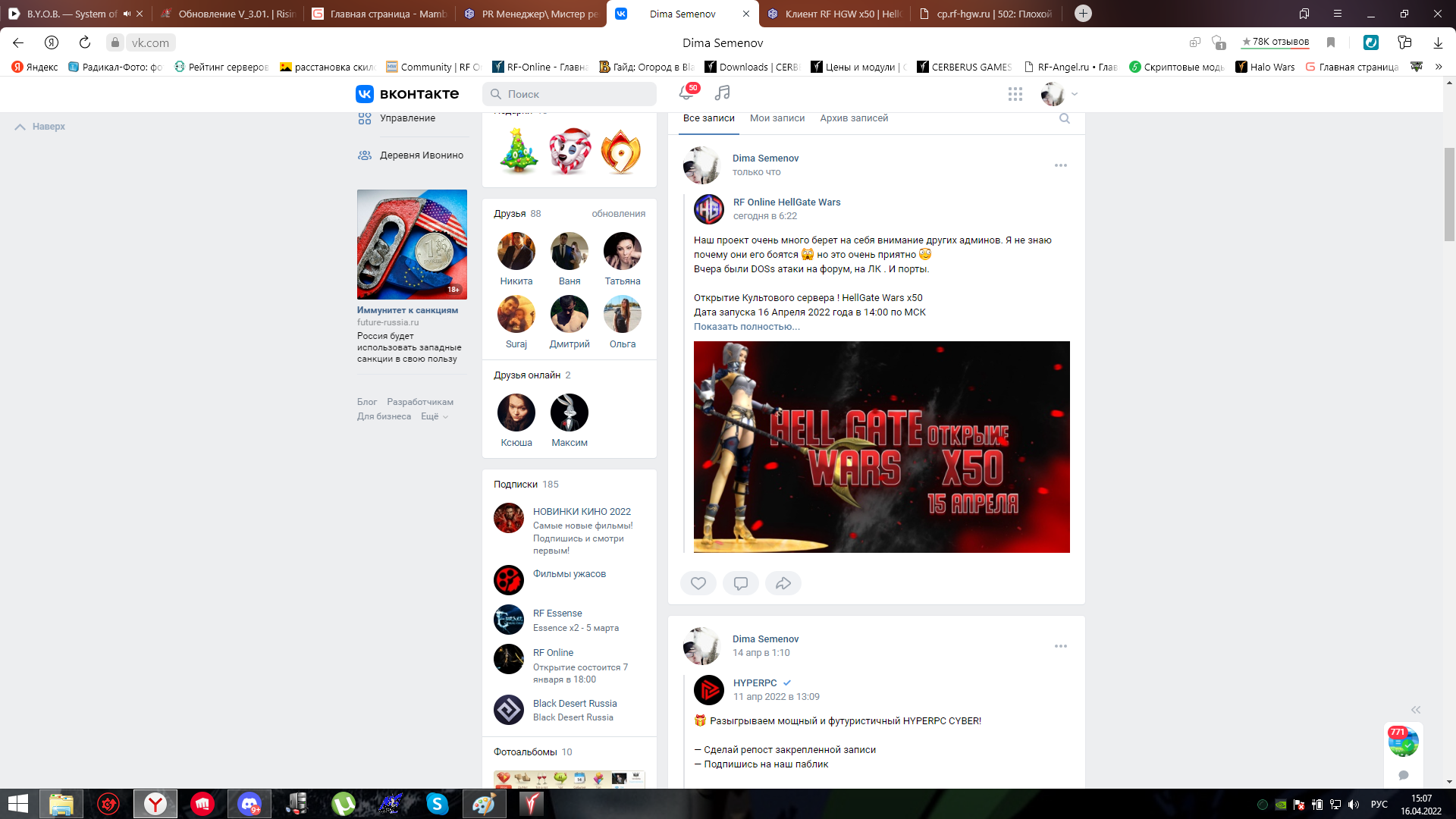
Task: Switch to Клиент RF HGW x50 browser tab
Action: pyautogui.click(x=834, y=14)
